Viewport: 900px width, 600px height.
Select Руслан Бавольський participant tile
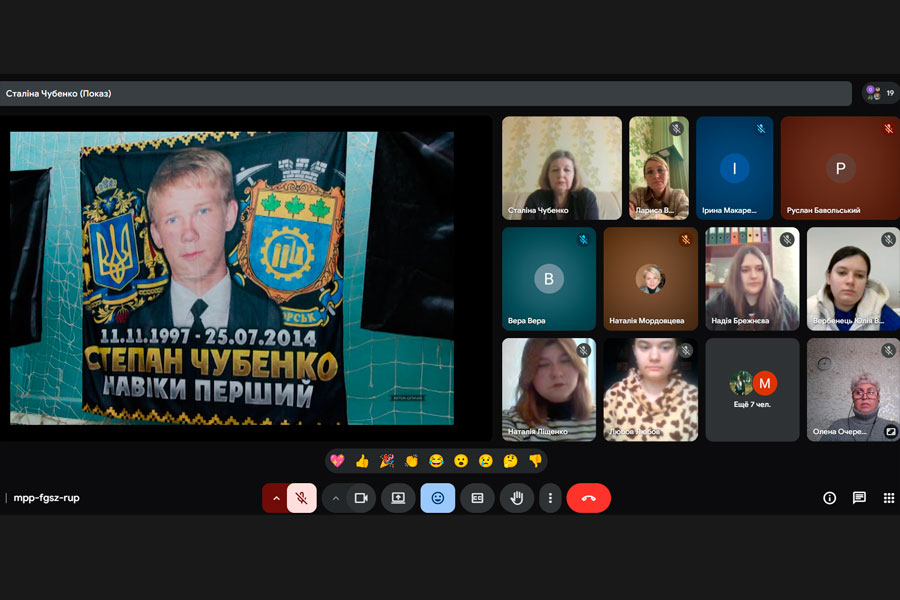840,168
